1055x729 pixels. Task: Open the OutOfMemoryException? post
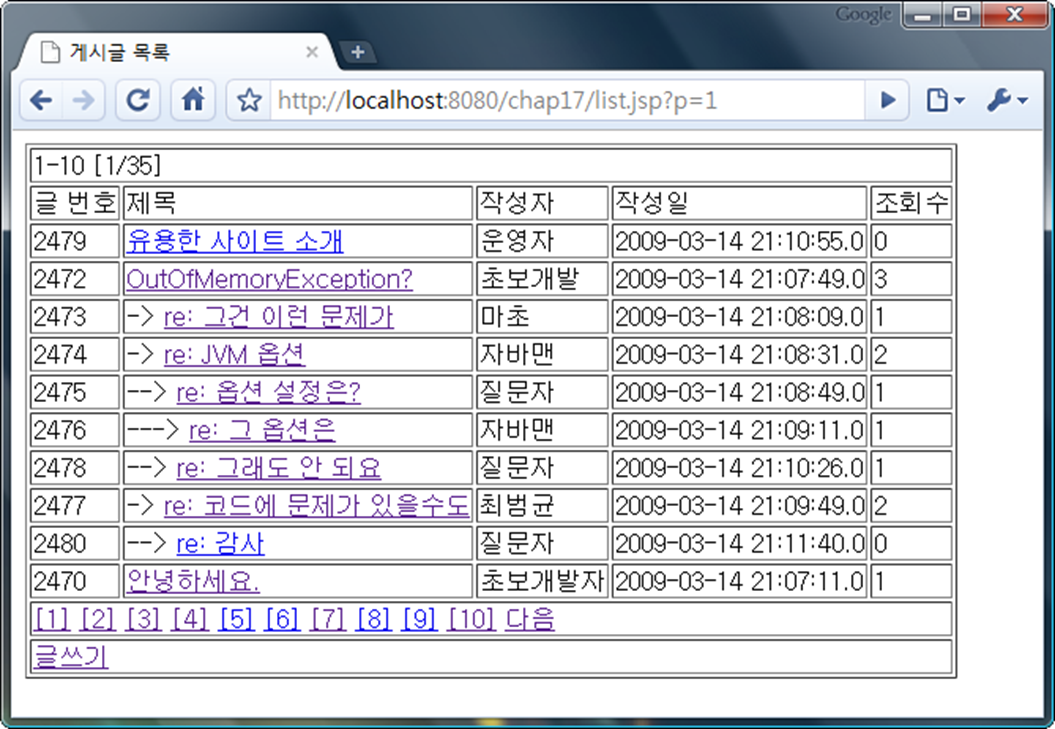(269, 279)
